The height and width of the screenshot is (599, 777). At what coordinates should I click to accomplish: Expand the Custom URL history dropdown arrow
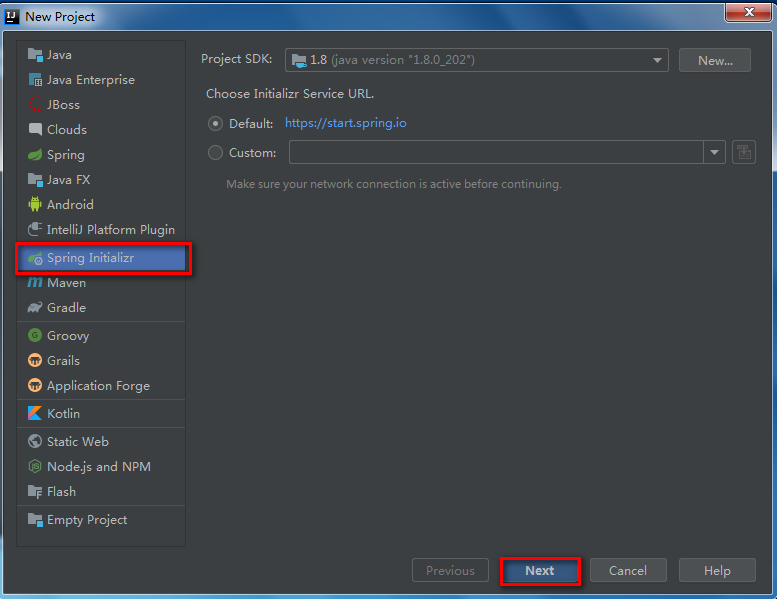[x=715, y=152]
